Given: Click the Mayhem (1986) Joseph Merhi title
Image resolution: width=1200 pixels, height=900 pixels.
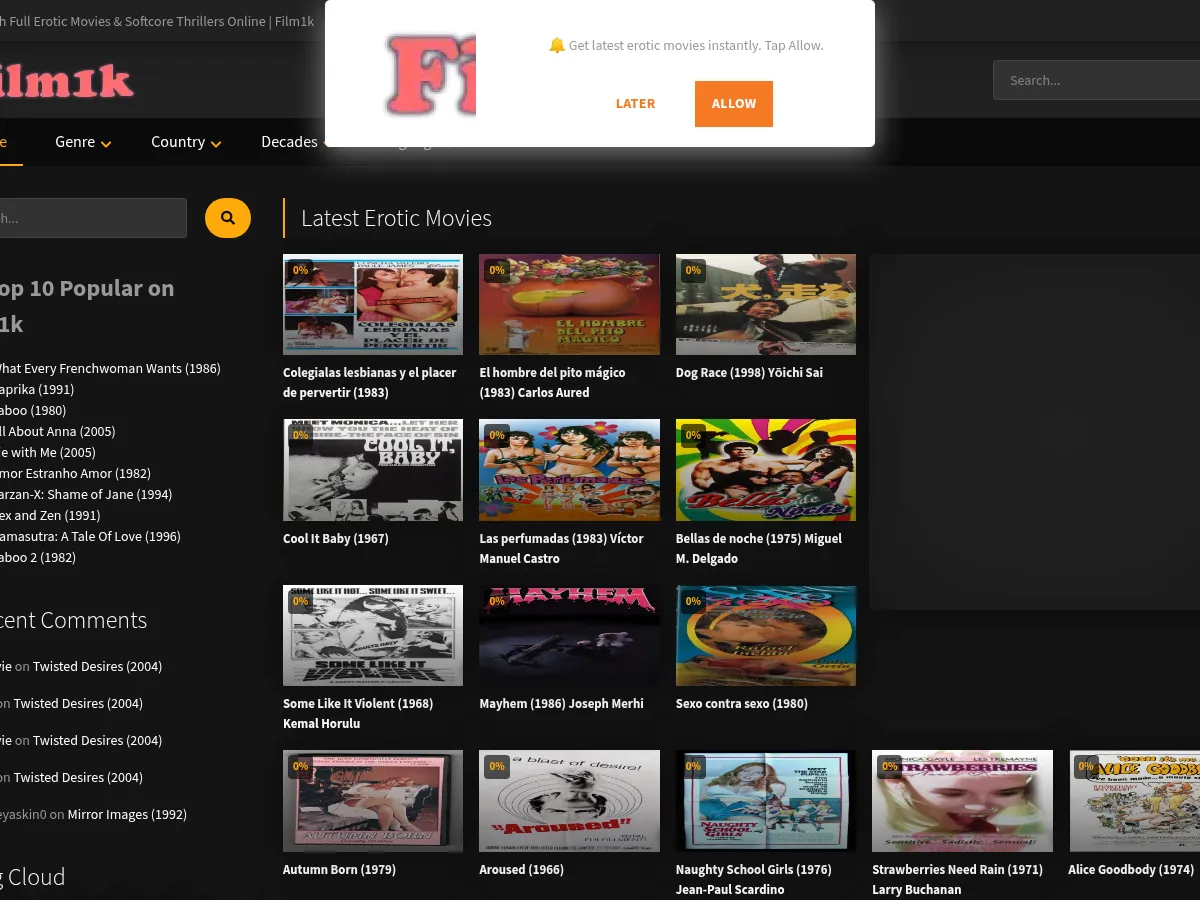Looking at the screenshot, I should (561, 704).
